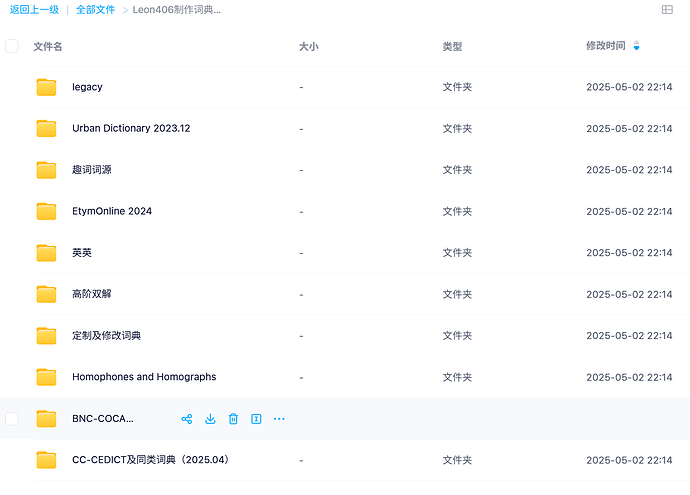Open the 趣词词源 folder name
This screenshot has height=495, width=690.
coord(92,169)
